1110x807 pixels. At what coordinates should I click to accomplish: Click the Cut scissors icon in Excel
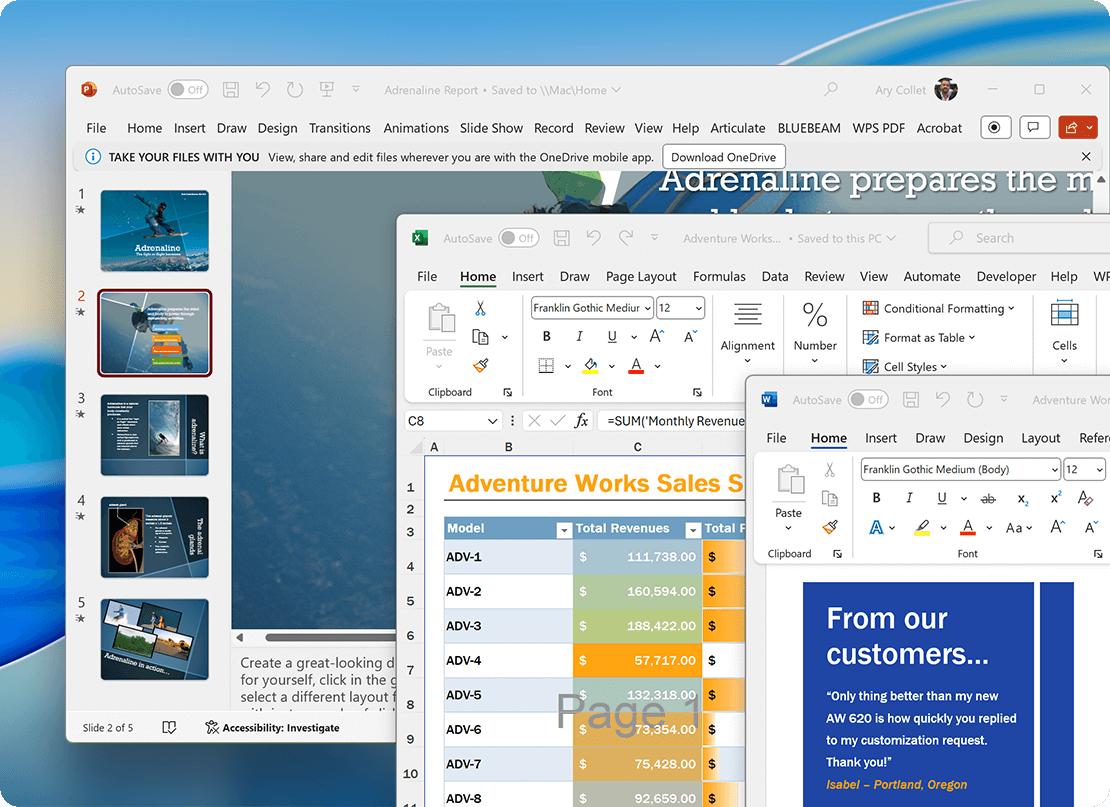click(481, 308)
